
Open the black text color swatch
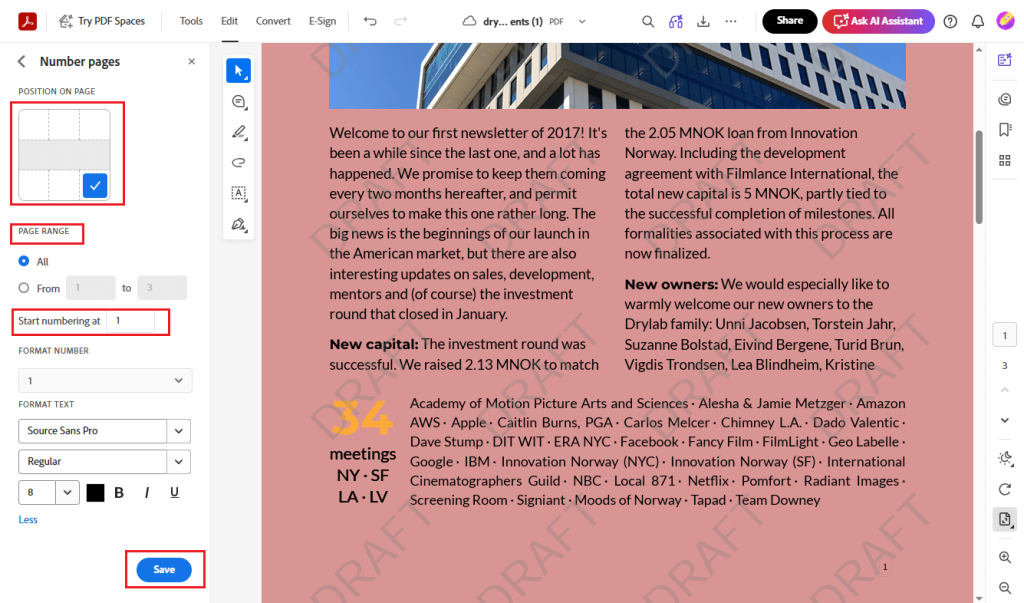point(95,493)
